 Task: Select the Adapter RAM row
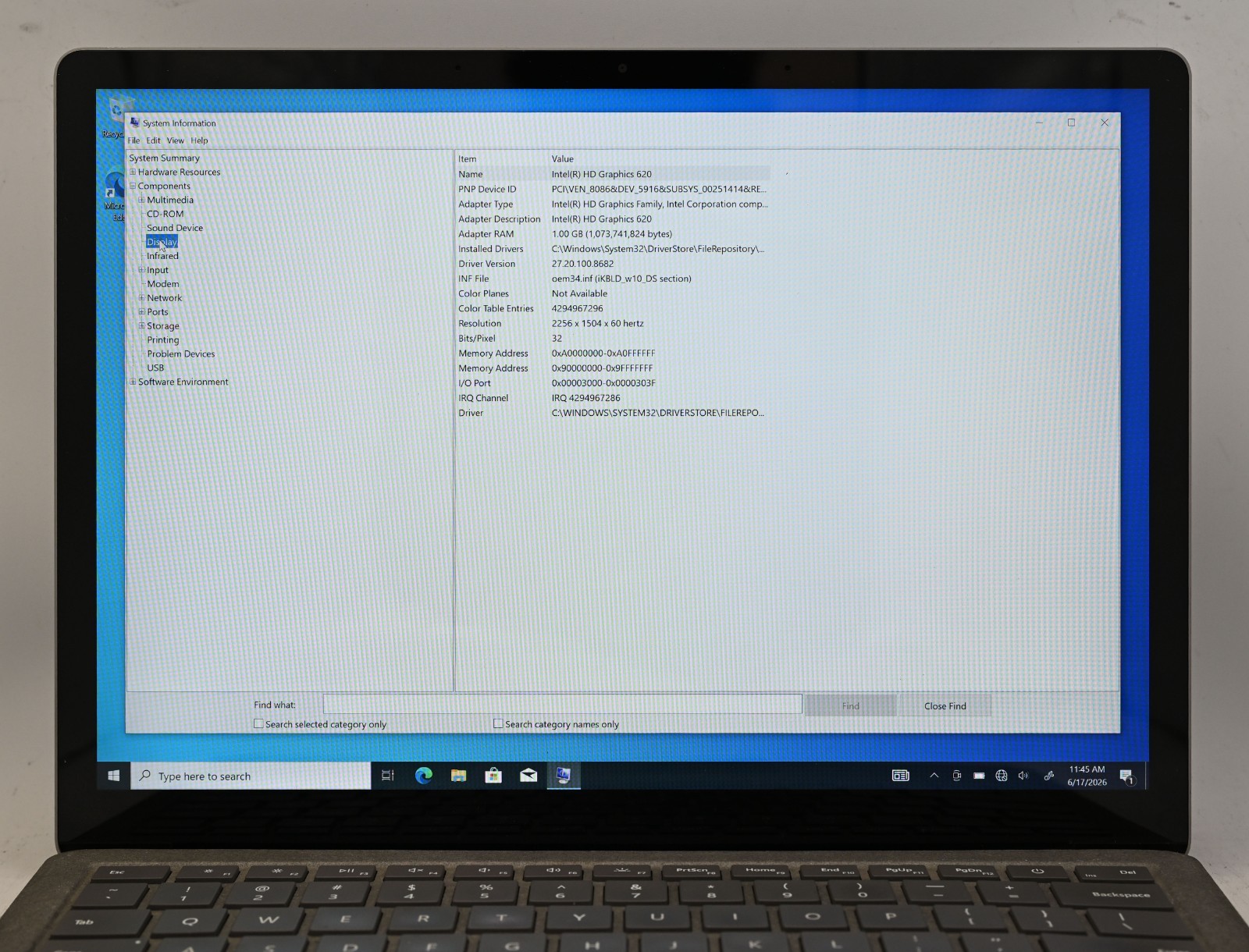click(x=614, y=234)
